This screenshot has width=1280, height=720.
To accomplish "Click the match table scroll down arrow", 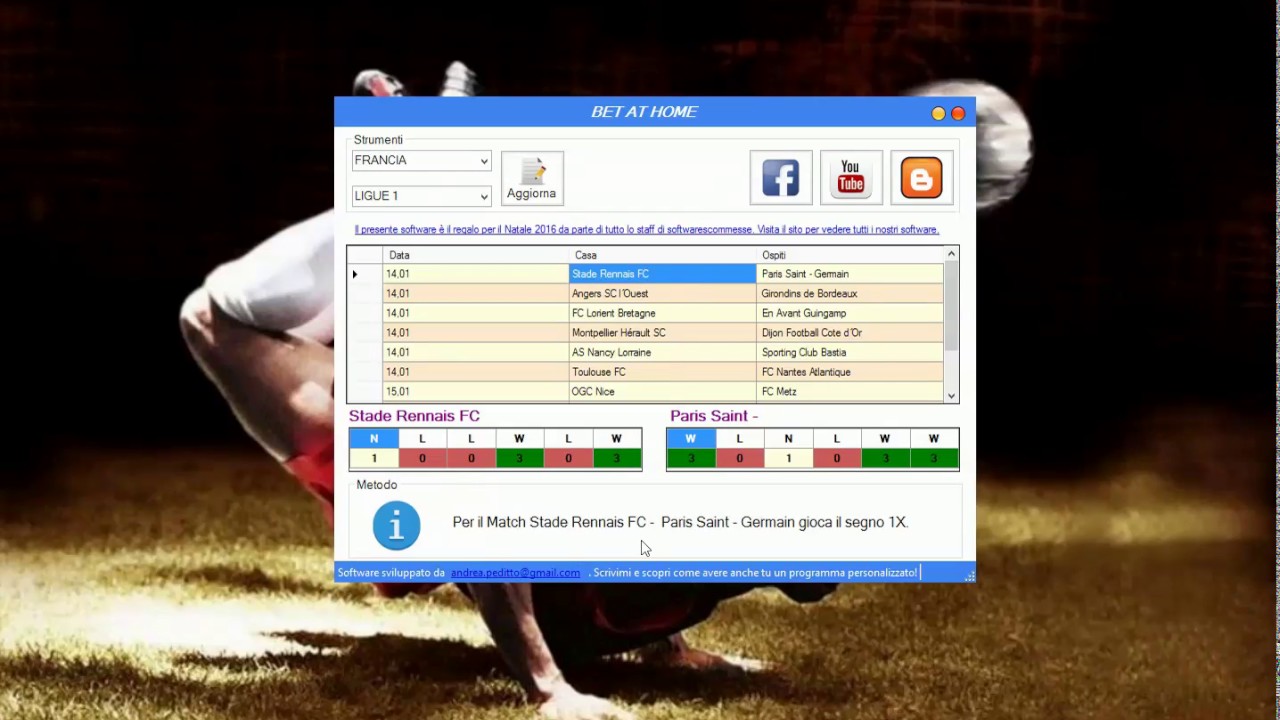I will 951,395.
